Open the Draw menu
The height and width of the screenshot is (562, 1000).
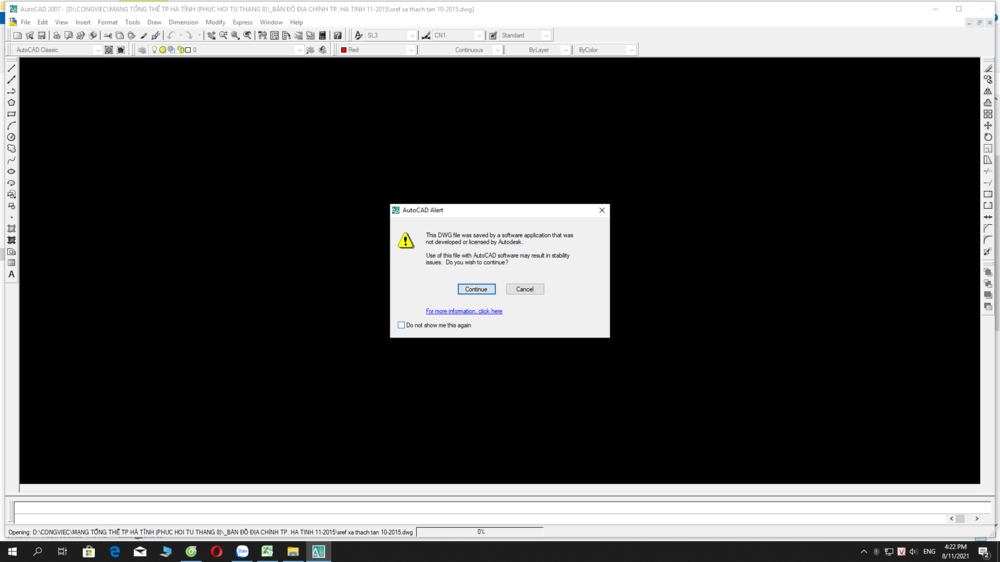click(154, 22)
